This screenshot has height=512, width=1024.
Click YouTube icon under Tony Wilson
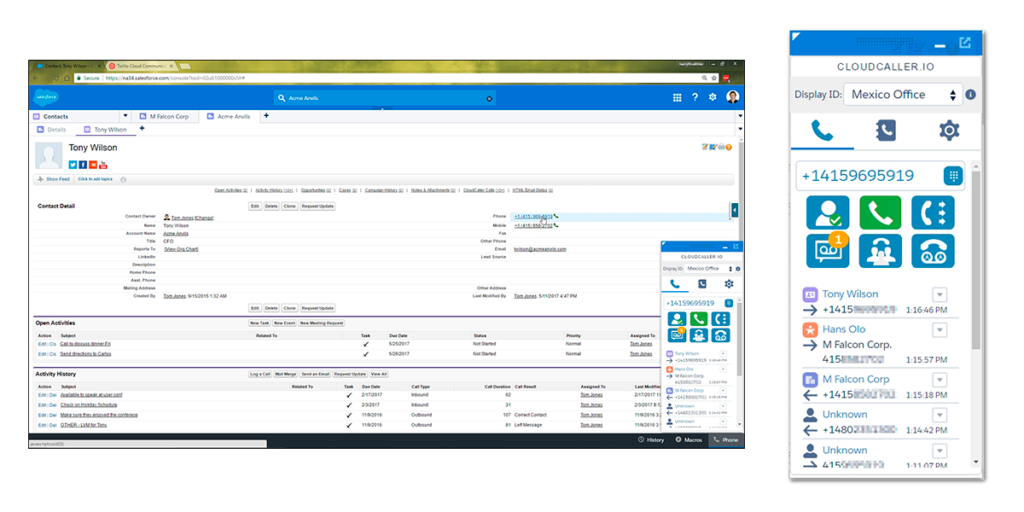tap(103, 165)
